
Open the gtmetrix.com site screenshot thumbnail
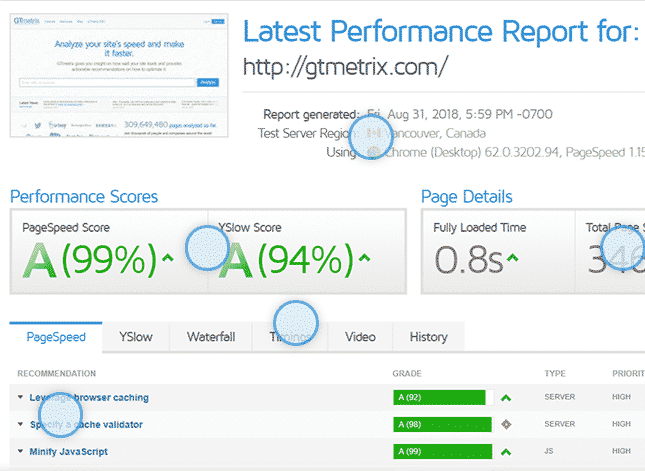click(x=119, y=75)
